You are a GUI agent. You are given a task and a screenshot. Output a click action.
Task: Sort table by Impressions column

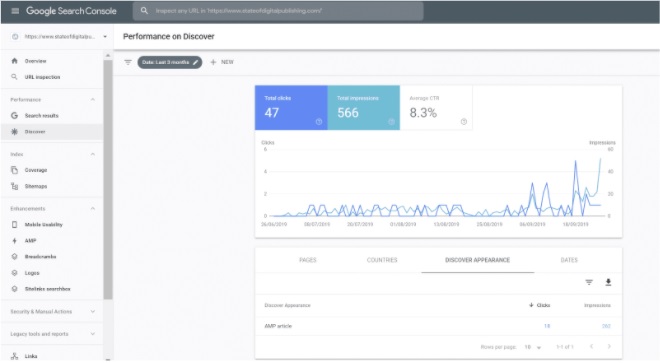point(597,305)
